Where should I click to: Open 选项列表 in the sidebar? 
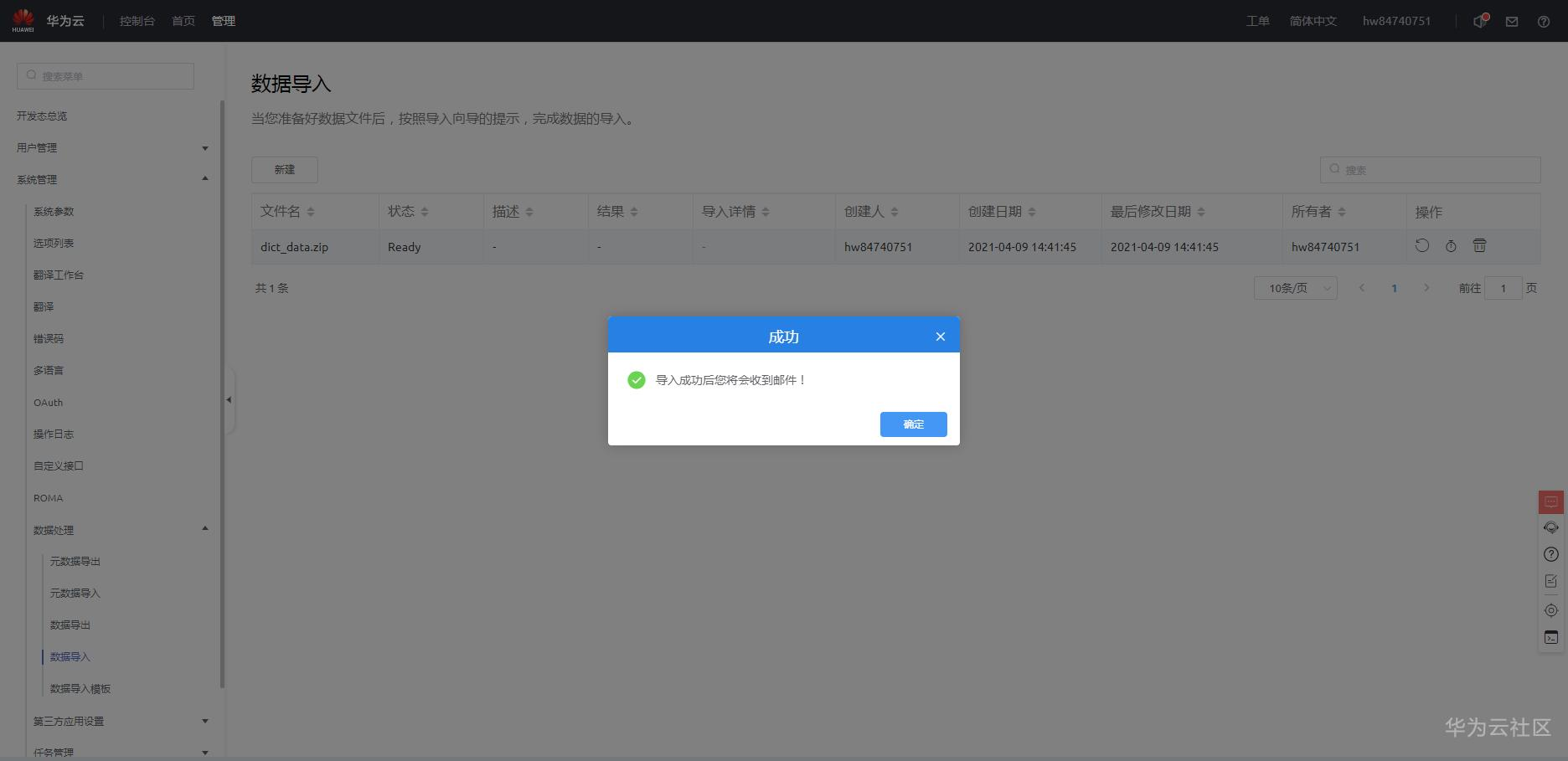[x=54, y=244]
